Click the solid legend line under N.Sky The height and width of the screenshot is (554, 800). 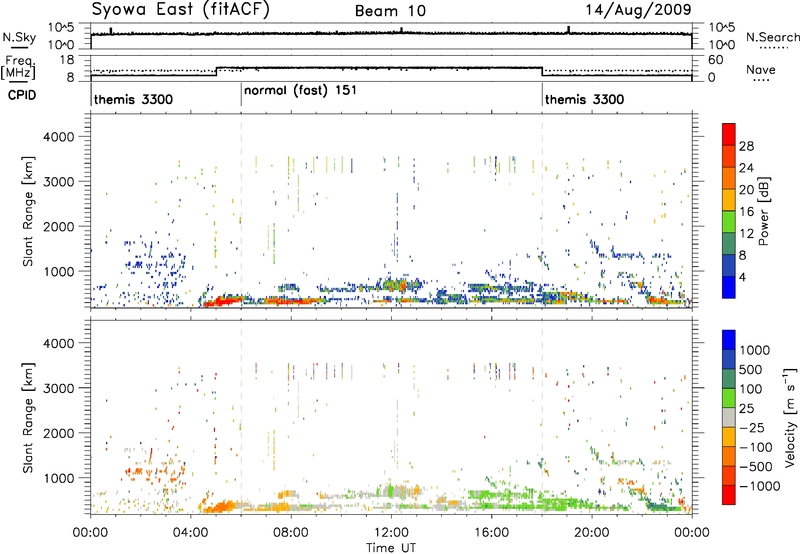[19, 47]
